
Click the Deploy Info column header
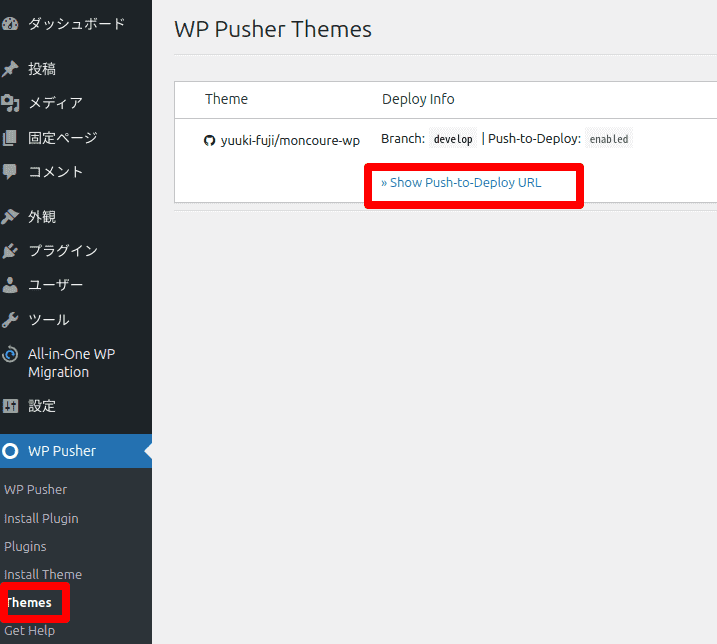point(418,99)
